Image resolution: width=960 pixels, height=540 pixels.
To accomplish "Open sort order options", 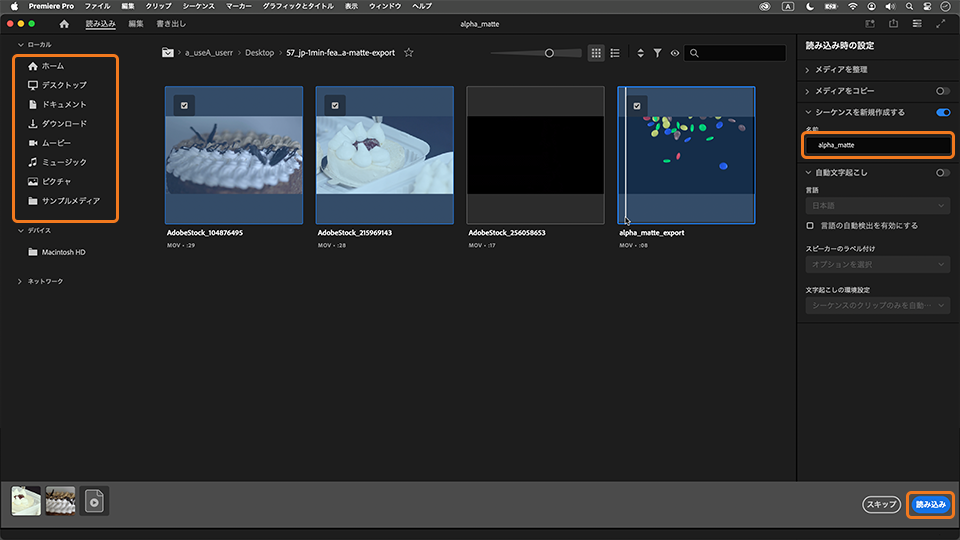I will click(640, 53).
